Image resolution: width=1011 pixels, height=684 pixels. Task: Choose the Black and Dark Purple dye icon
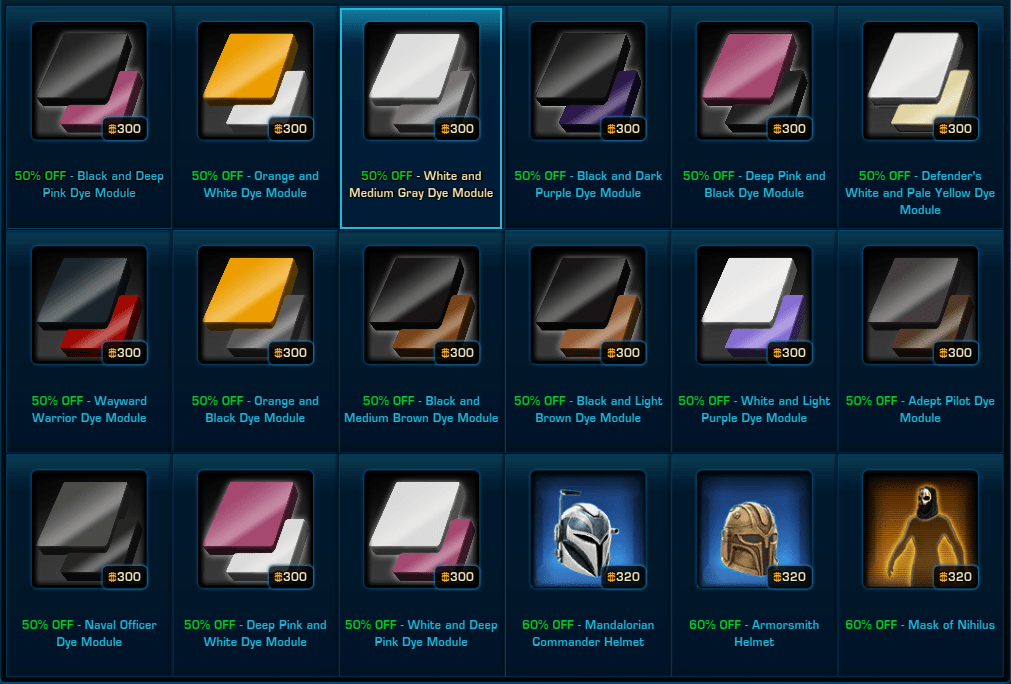tap(588, 81)
